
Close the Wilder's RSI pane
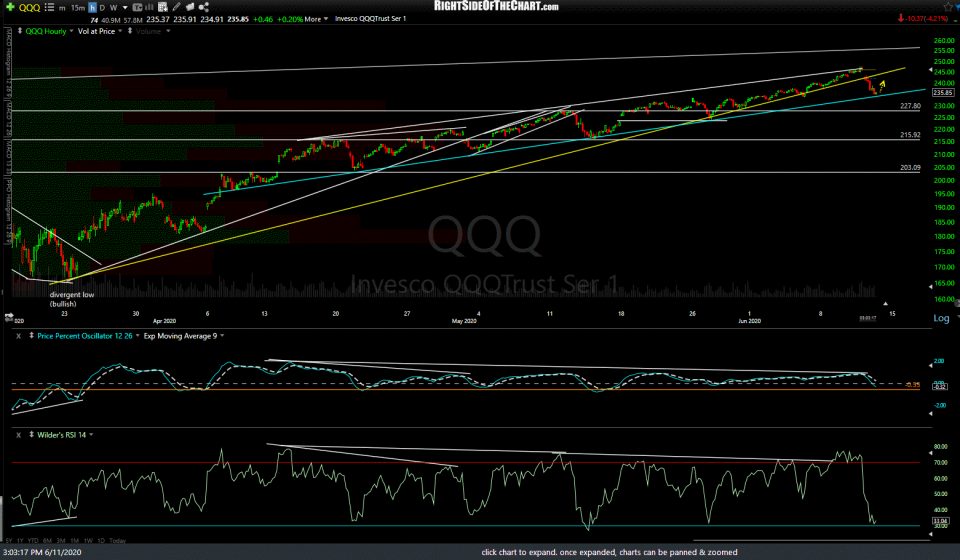[x=18, y=435]
